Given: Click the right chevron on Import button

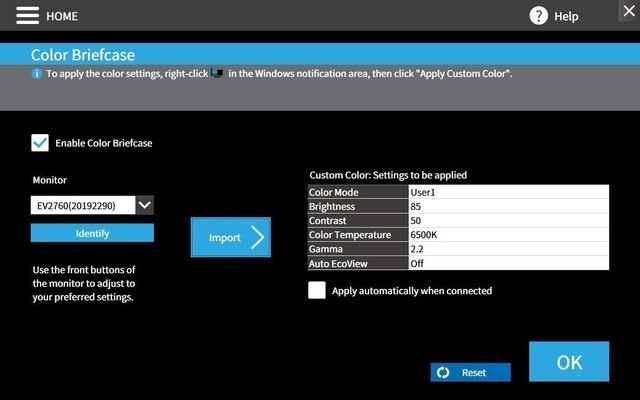Looking at the screenshot, I should coord(257,237).
